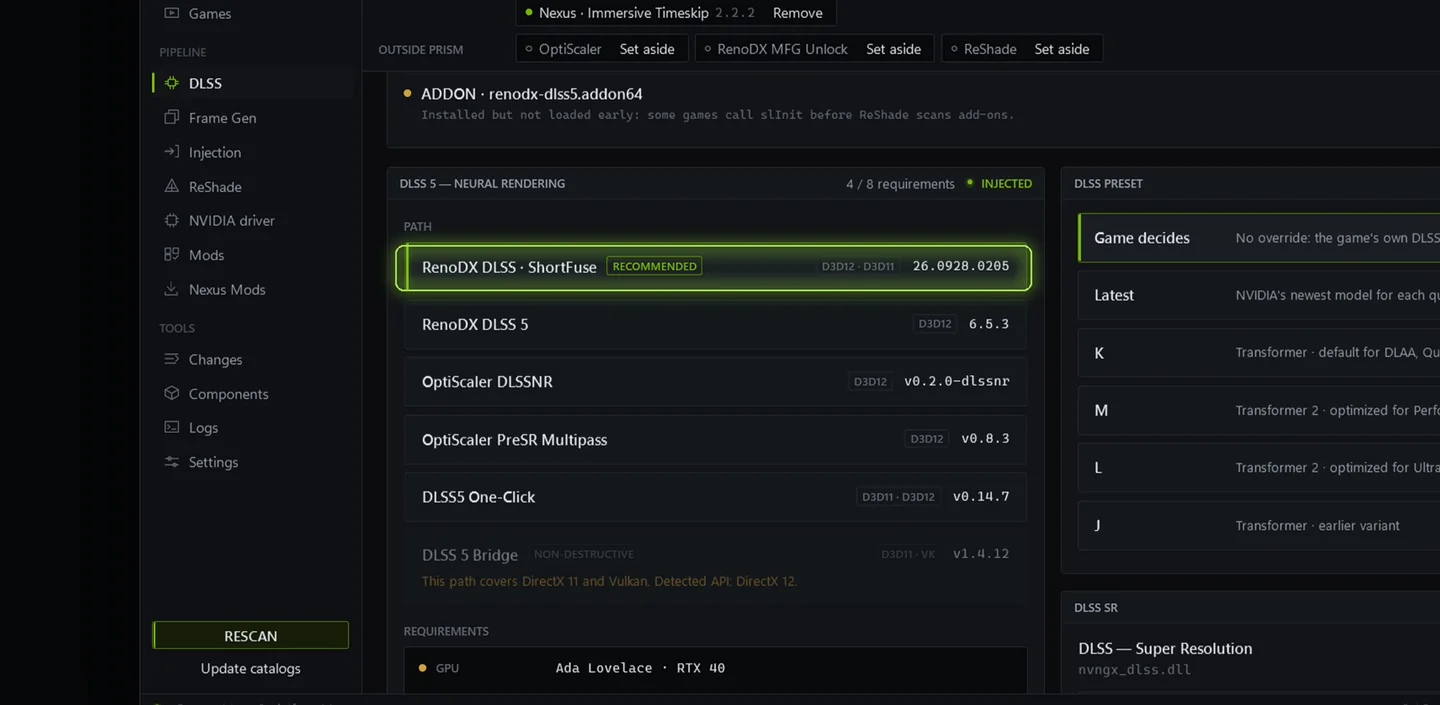Click the Changes refresh icon

[171, 359]
